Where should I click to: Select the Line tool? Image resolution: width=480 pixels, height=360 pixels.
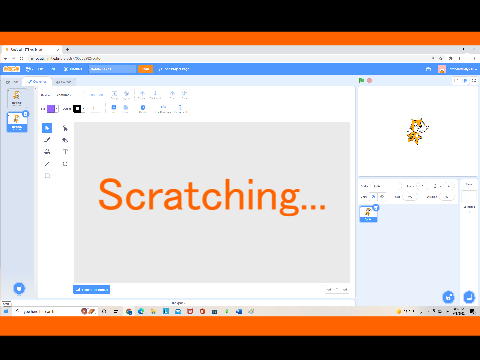pyautogui.click(x=47, y=164)
